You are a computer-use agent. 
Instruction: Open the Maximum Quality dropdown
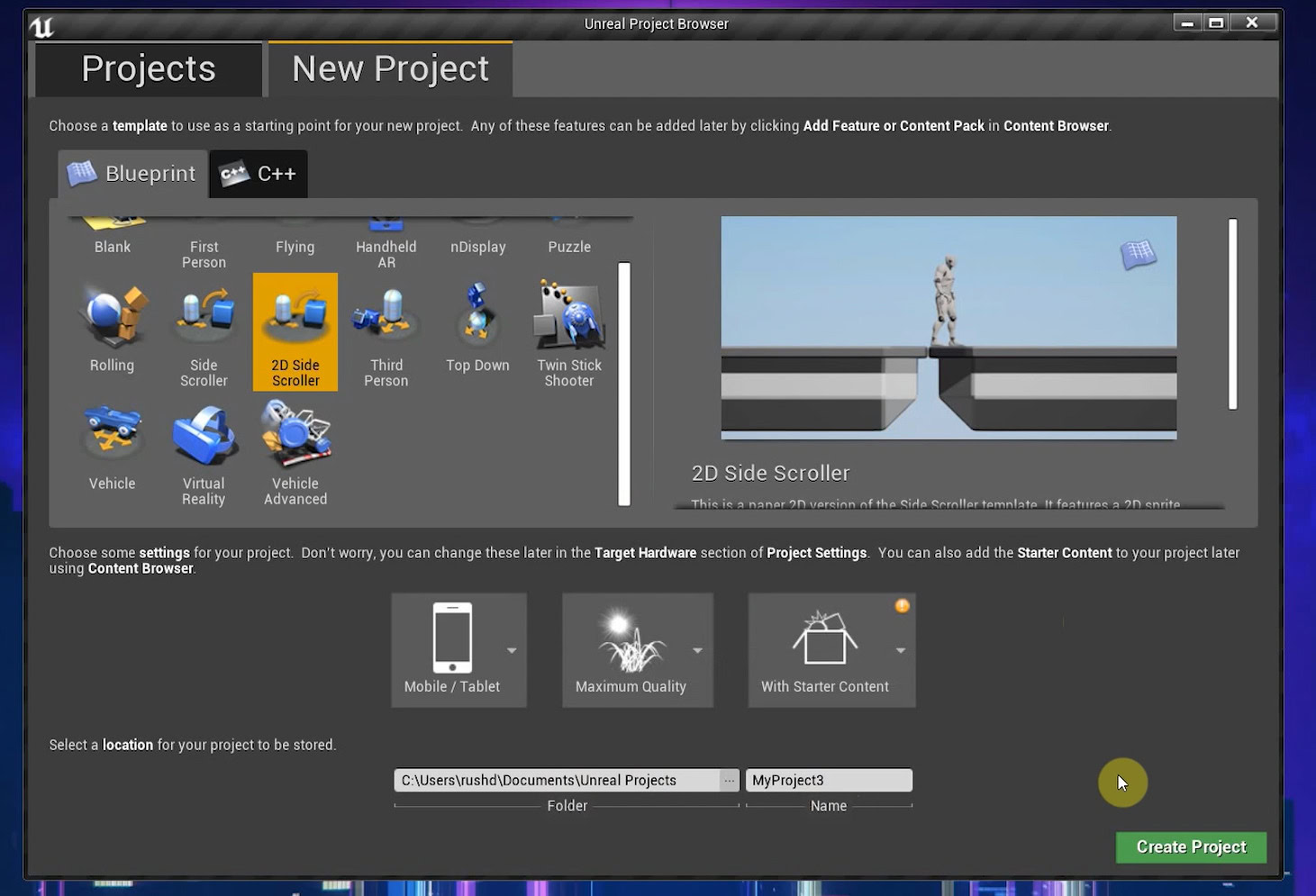696,650
